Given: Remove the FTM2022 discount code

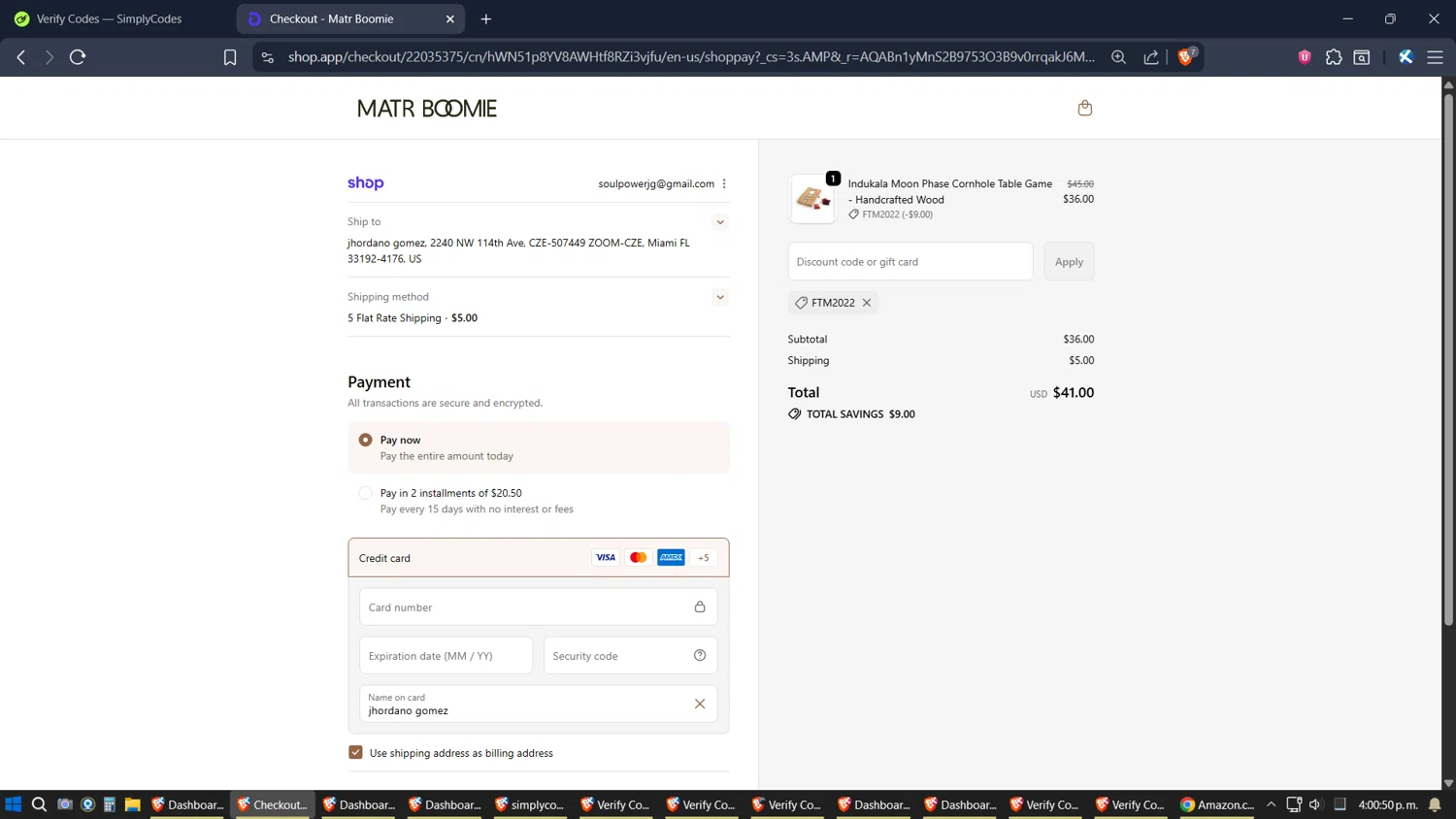Looking at the screenshot, I should click(x=867, y=303).
